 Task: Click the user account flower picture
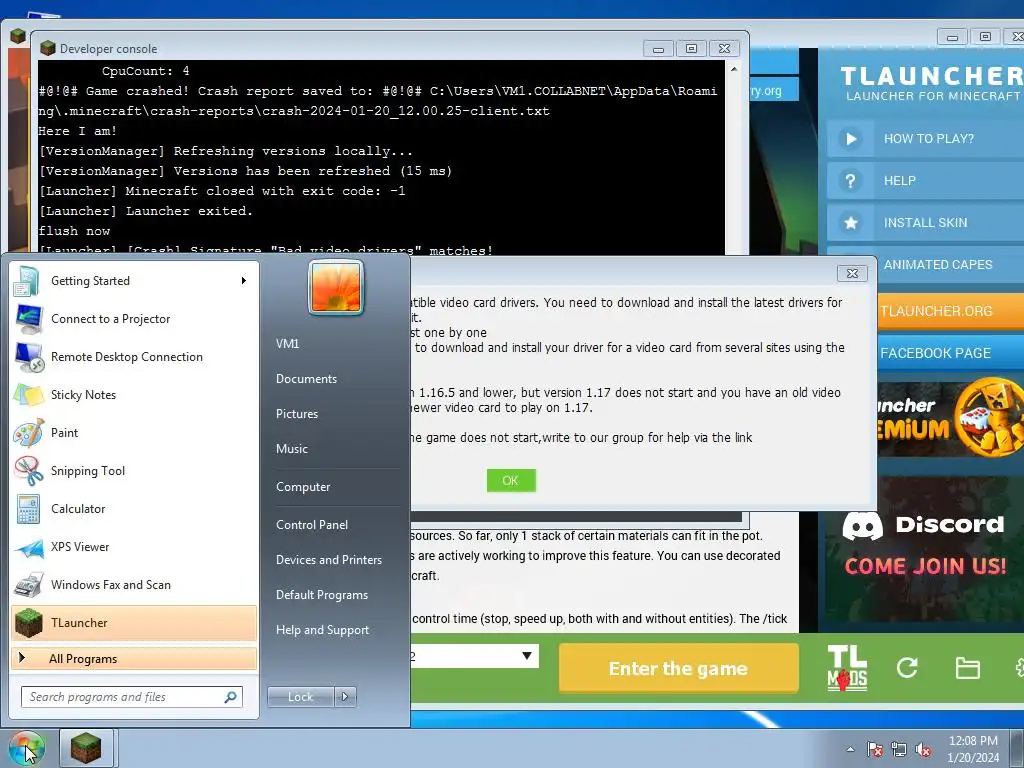coord(336,288)
